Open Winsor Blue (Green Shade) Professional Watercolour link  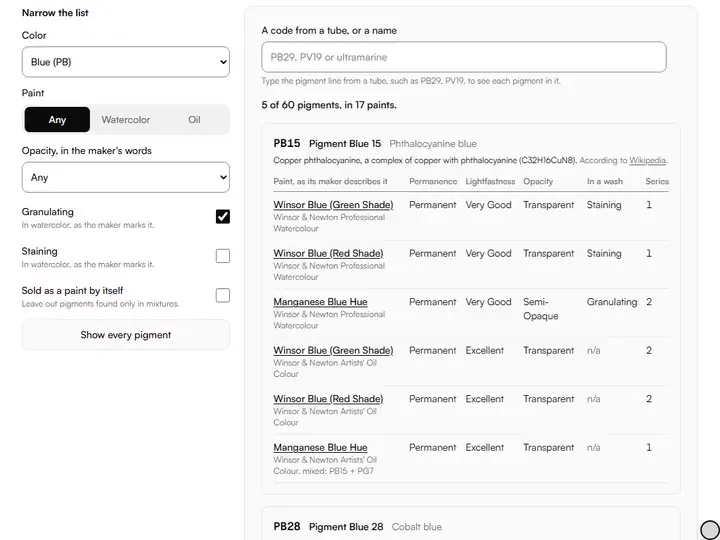point(333,205)
